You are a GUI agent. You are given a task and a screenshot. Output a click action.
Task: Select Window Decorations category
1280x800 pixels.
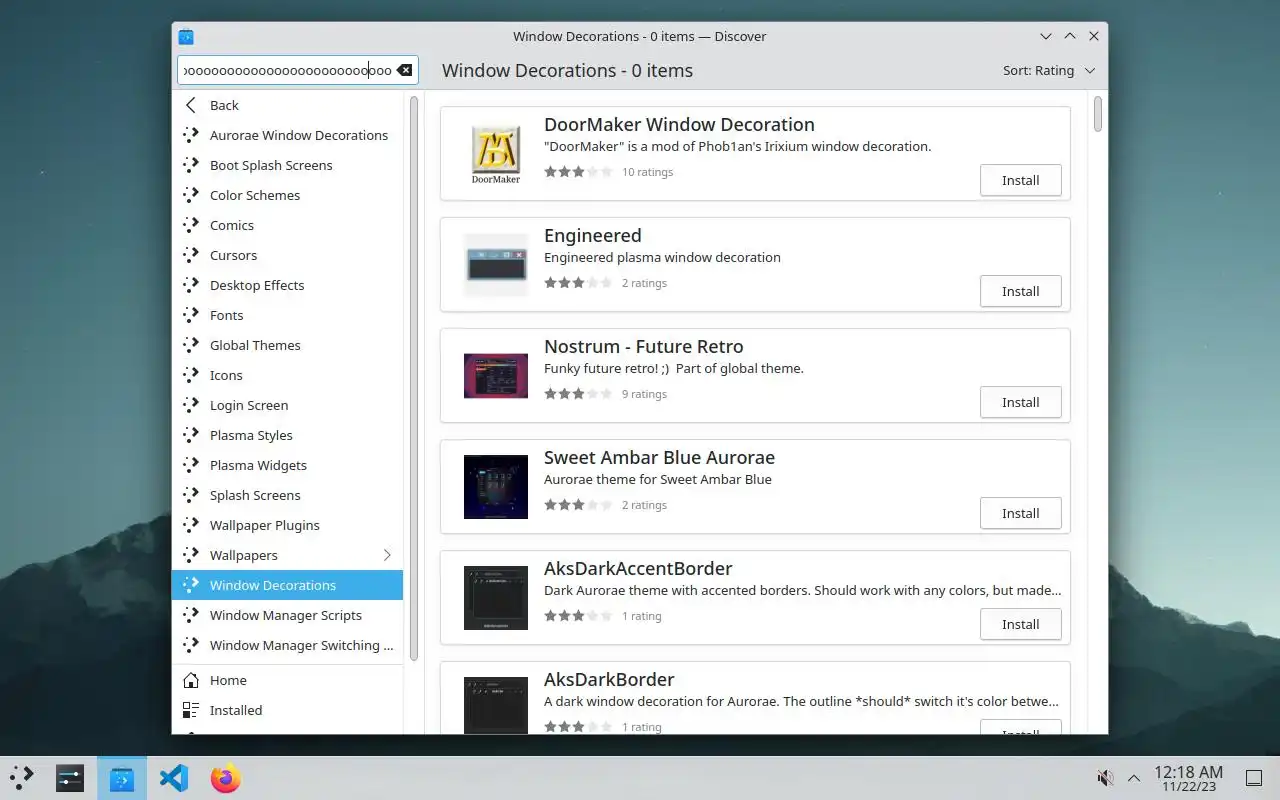pos(287,585)
